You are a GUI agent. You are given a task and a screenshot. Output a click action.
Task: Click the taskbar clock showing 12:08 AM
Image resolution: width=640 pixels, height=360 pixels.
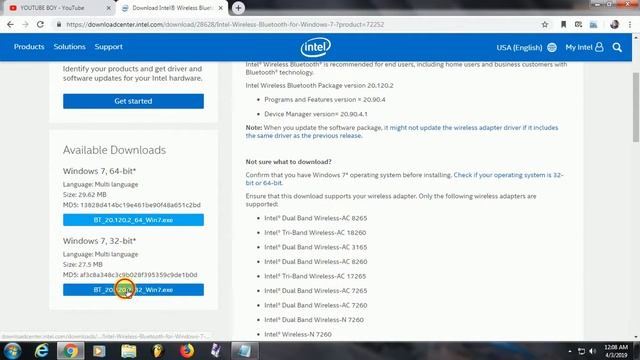pyautogui.click(x=616, y=351)
